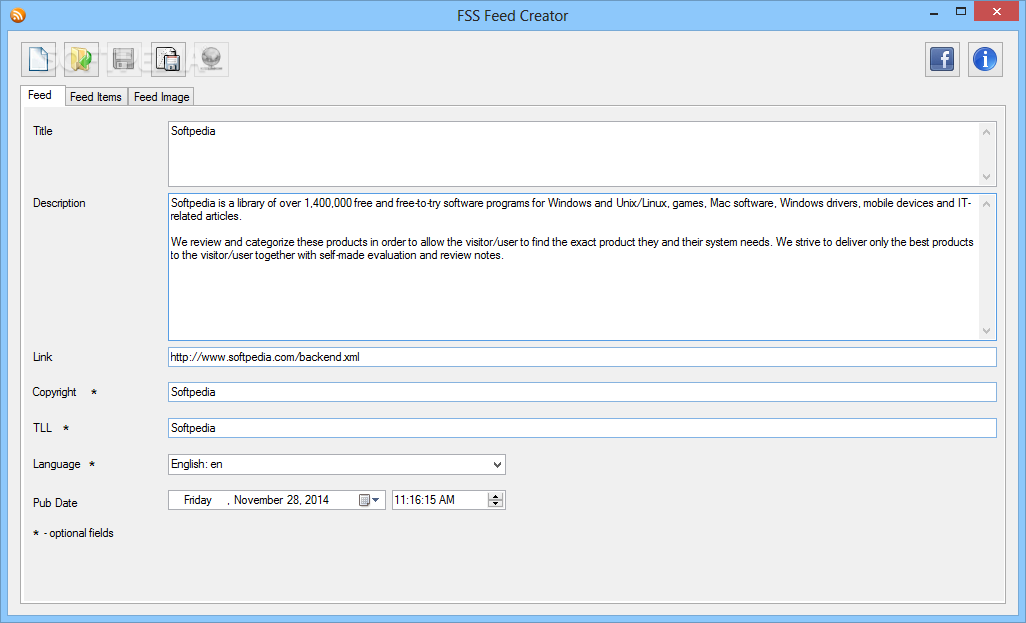Switch to the Feed tab
Screen dimensions: 1026x623
point(43,96)
